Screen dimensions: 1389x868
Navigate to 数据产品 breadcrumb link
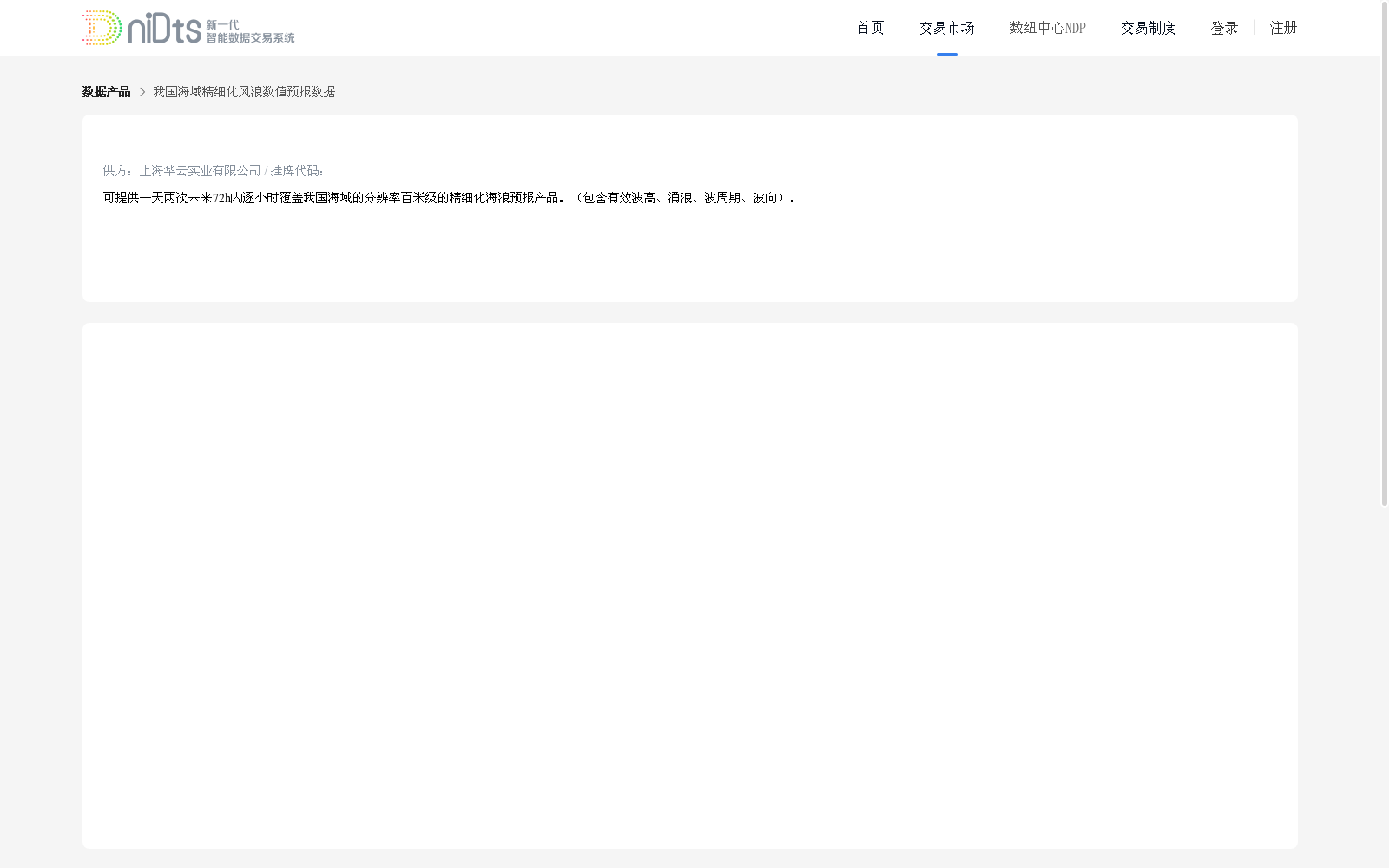[x=106, y=92]
